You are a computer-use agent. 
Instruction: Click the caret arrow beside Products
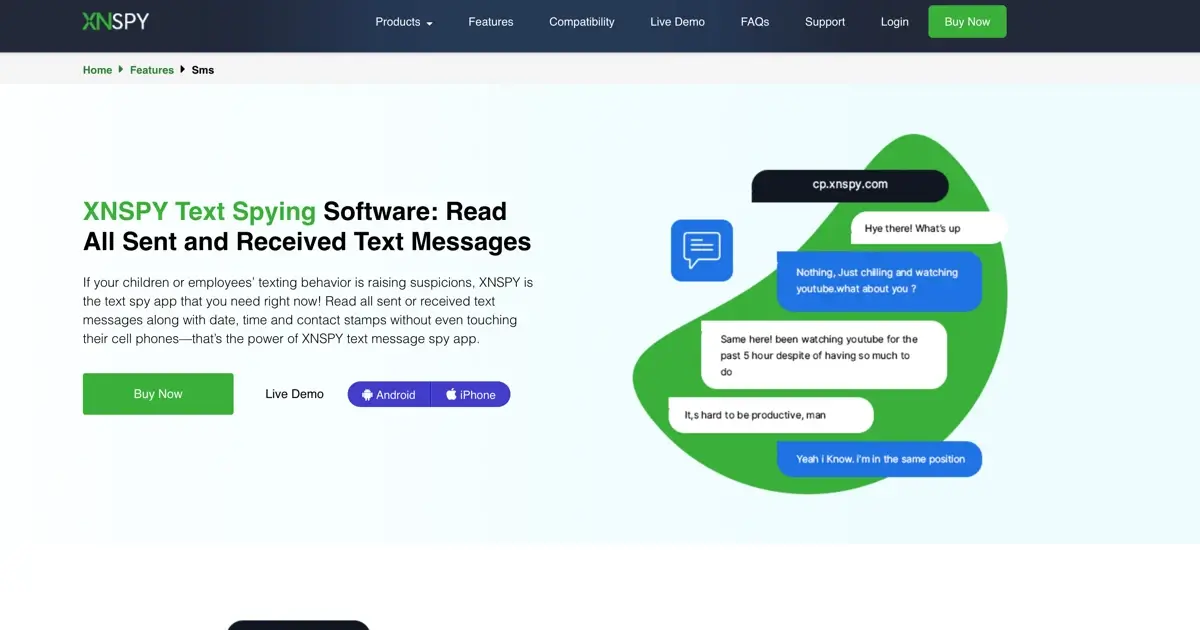tap(429, 23)
